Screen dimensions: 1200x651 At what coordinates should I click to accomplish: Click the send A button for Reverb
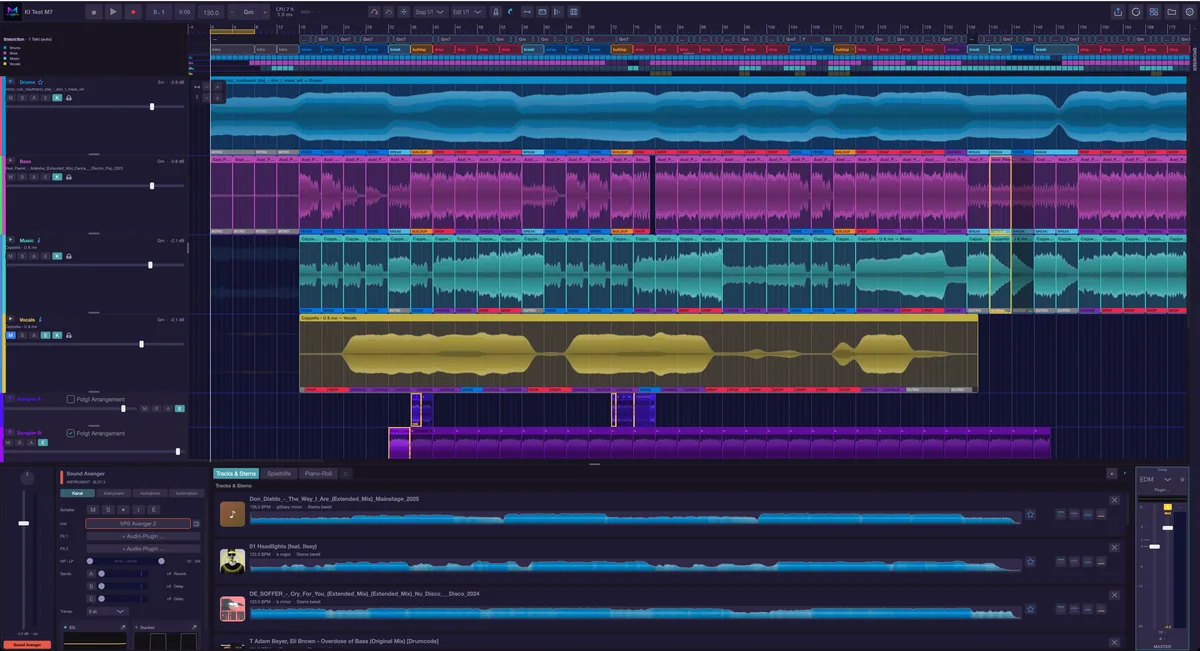click(91, 574)
